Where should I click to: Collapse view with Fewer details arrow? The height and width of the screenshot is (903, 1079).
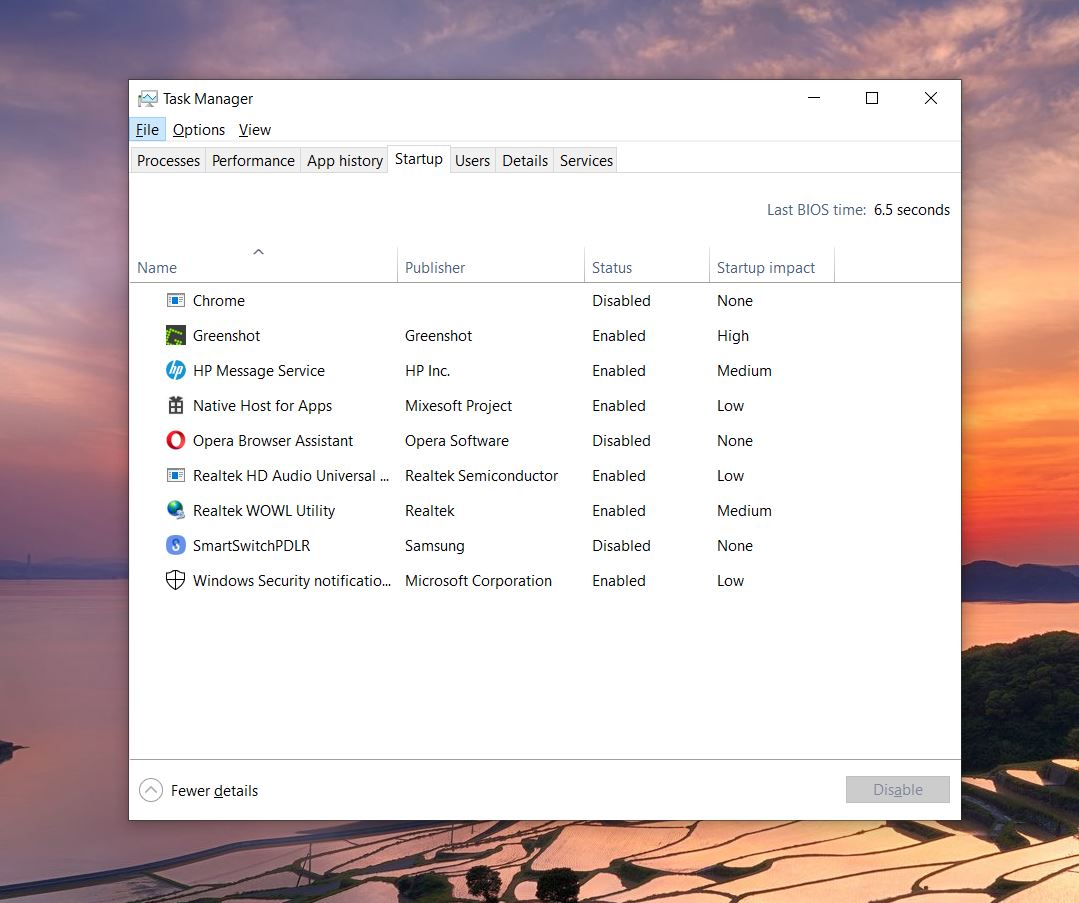click(151, 790)
